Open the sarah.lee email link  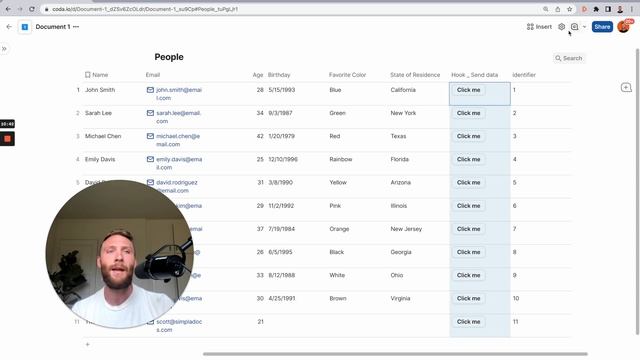tap(178, 117)
